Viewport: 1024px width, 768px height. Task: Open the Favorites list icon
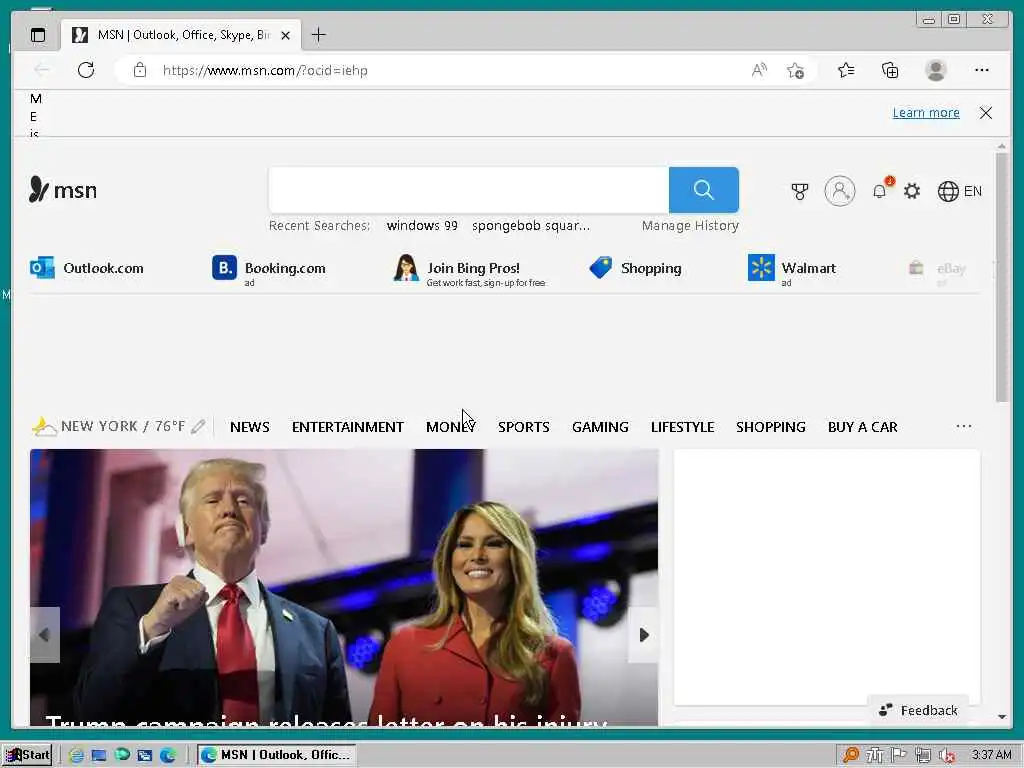tap(846, 70)
